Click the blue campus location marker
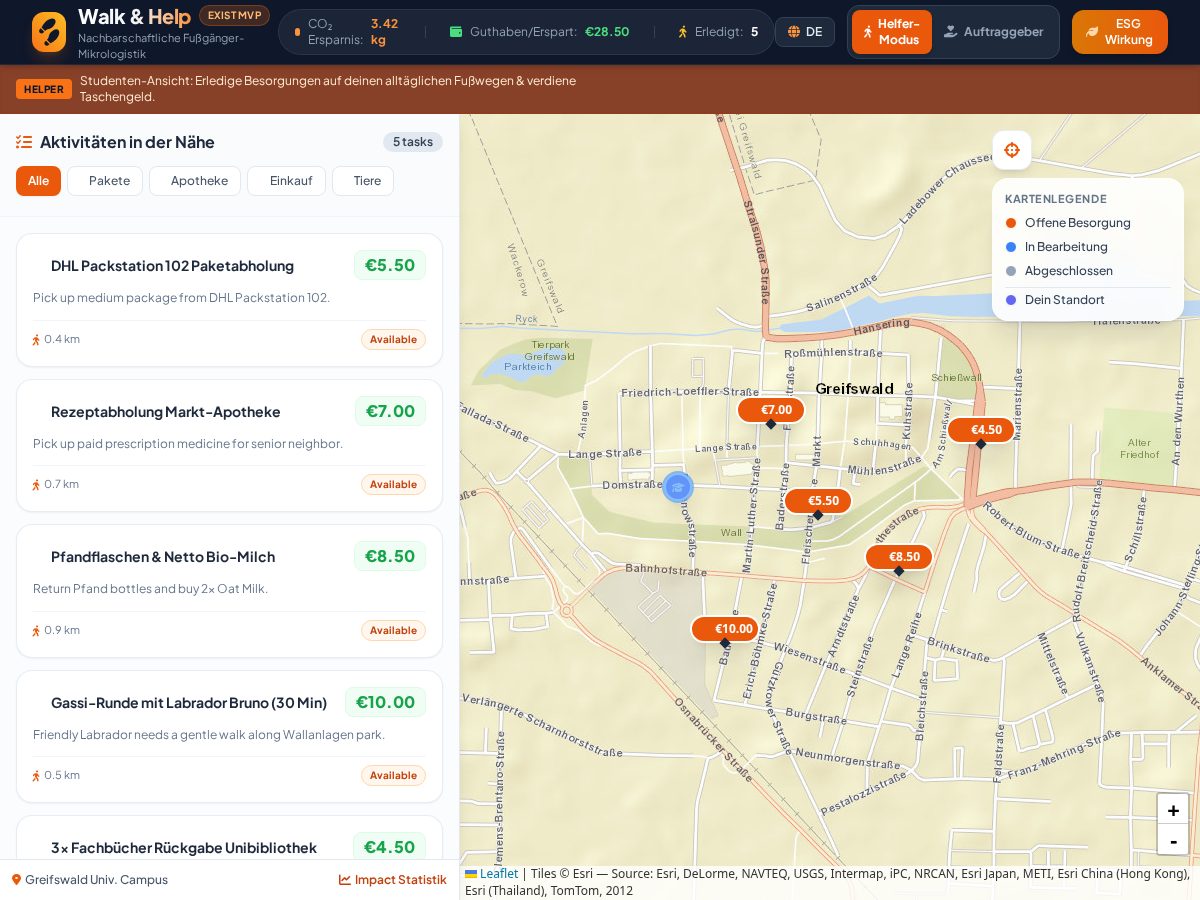Screen dimensions: 1200x900 (x=678, y=487)
